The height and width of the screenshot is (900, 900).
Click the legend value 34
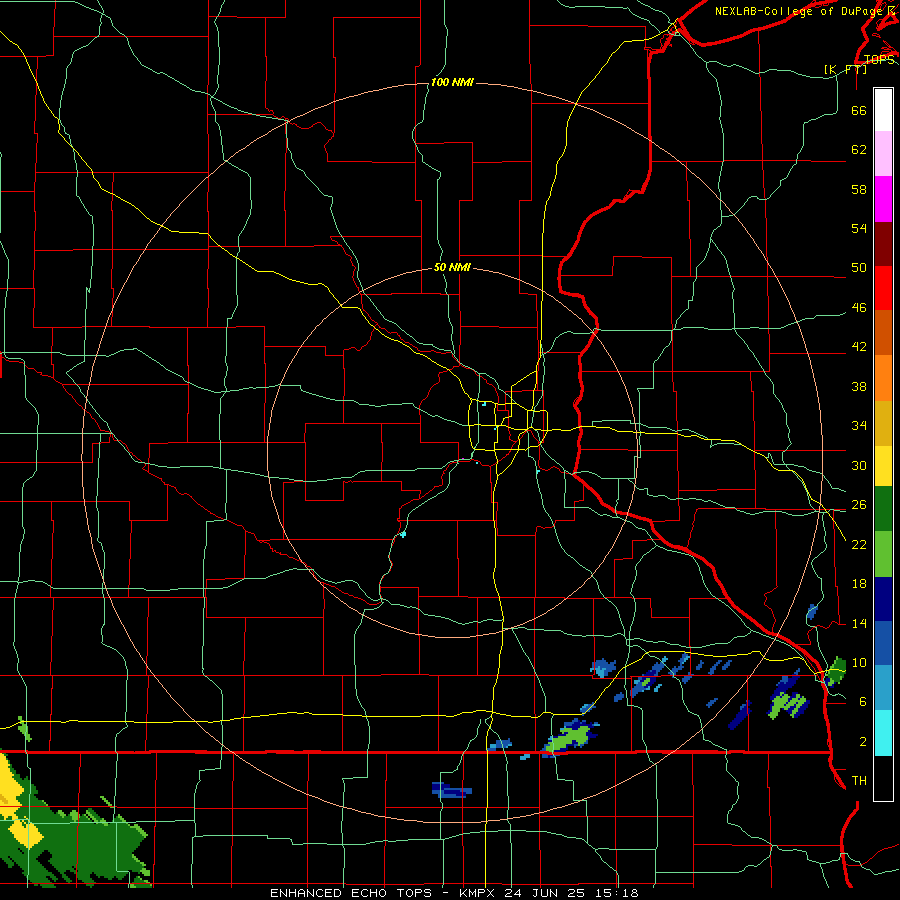click(x=859, y=425)
